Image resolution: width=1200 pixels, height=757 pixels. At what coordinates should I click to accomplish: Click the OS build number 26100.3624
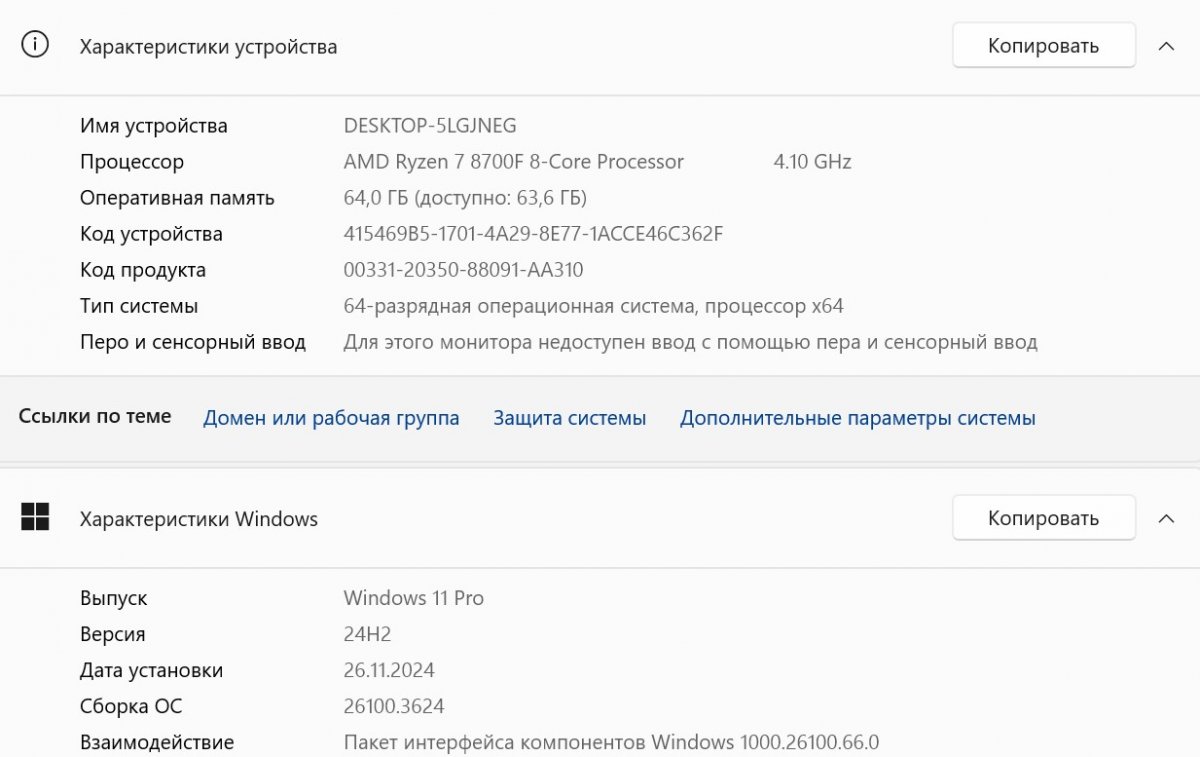[393, 706]
